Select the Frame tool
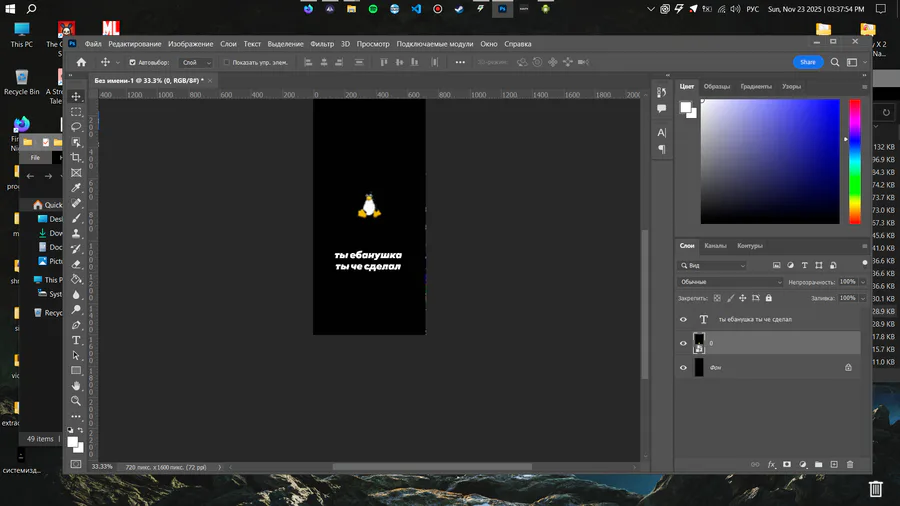 tap(76, 173)
